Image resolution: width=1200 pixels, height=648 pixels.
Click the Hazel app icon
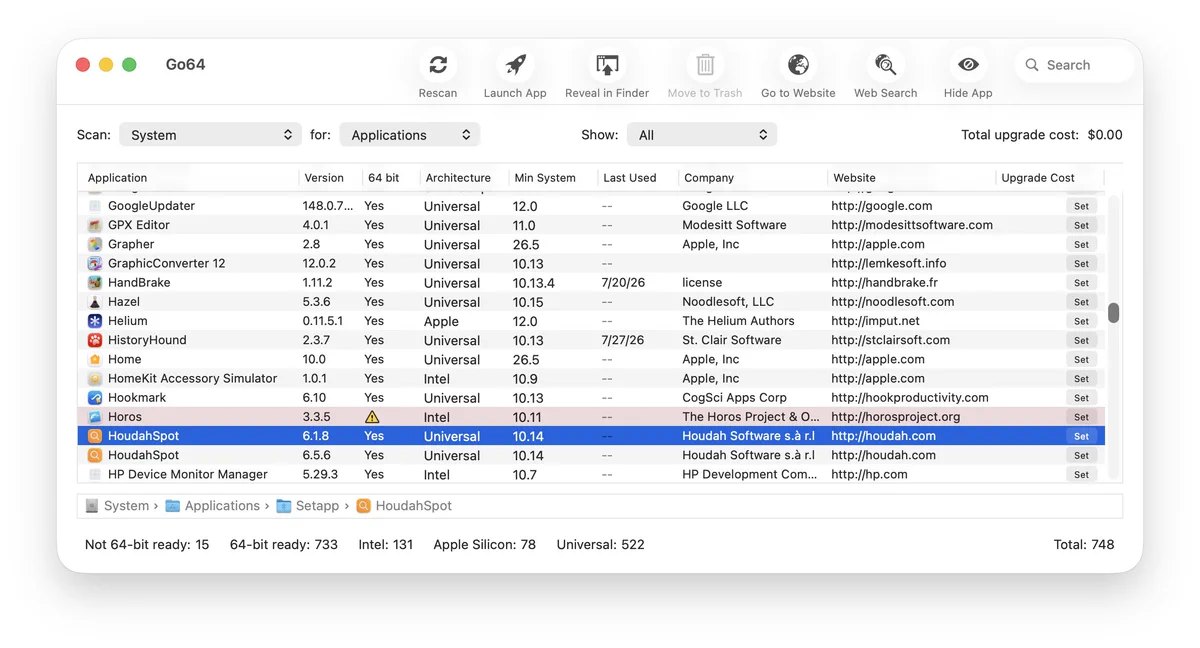(x=95, y=302)
